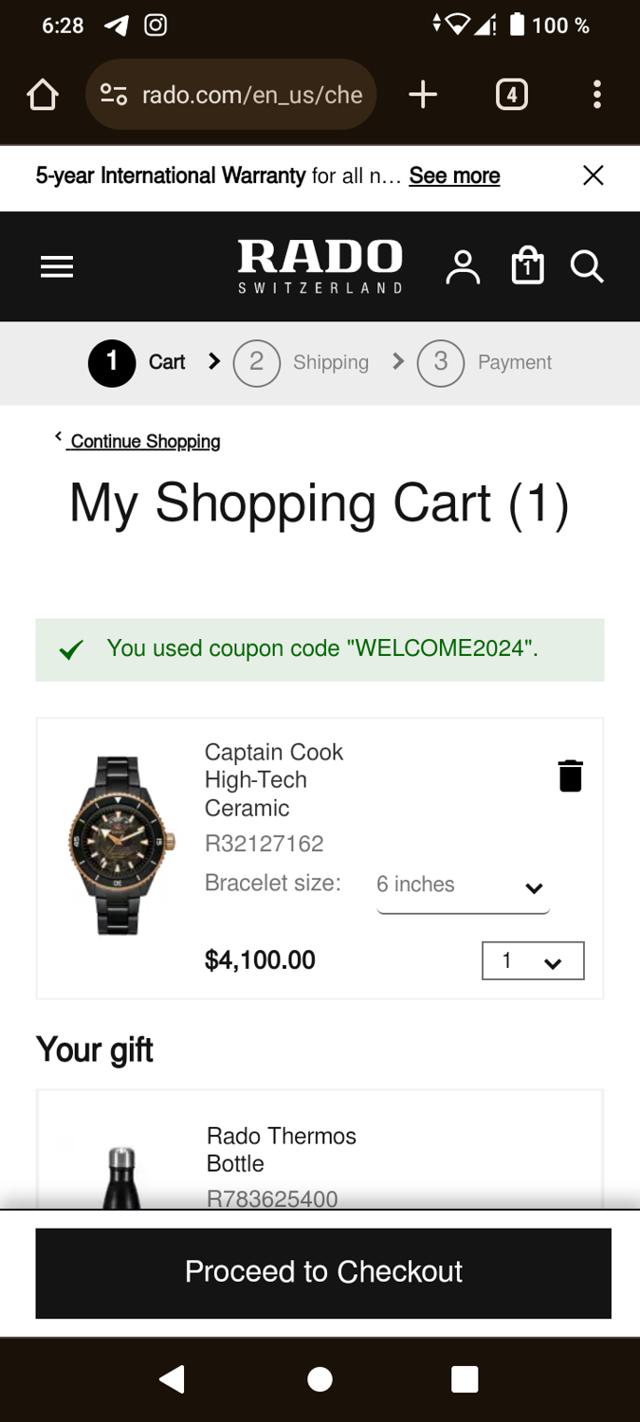Open the hamburger navigation menu

(57, 267)
